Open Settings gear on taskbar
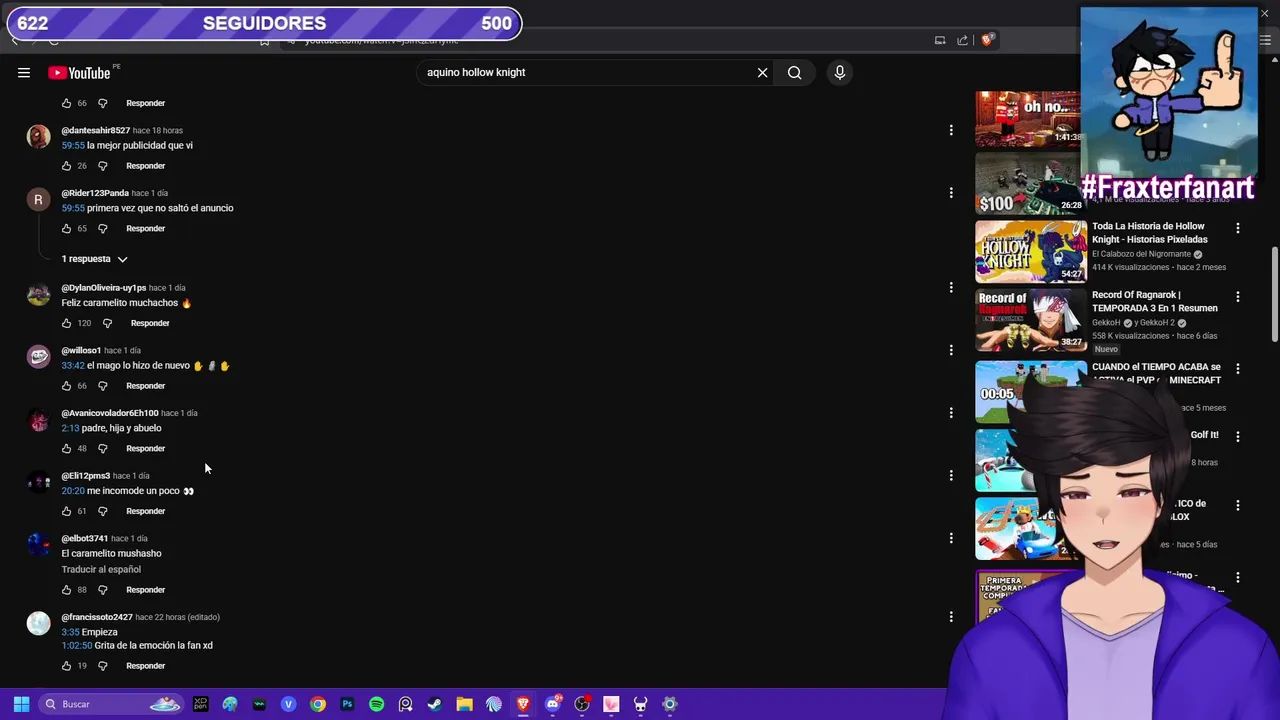Viewport: 1280px width, 720px height. pyautogui.click(x=670, y=704)
